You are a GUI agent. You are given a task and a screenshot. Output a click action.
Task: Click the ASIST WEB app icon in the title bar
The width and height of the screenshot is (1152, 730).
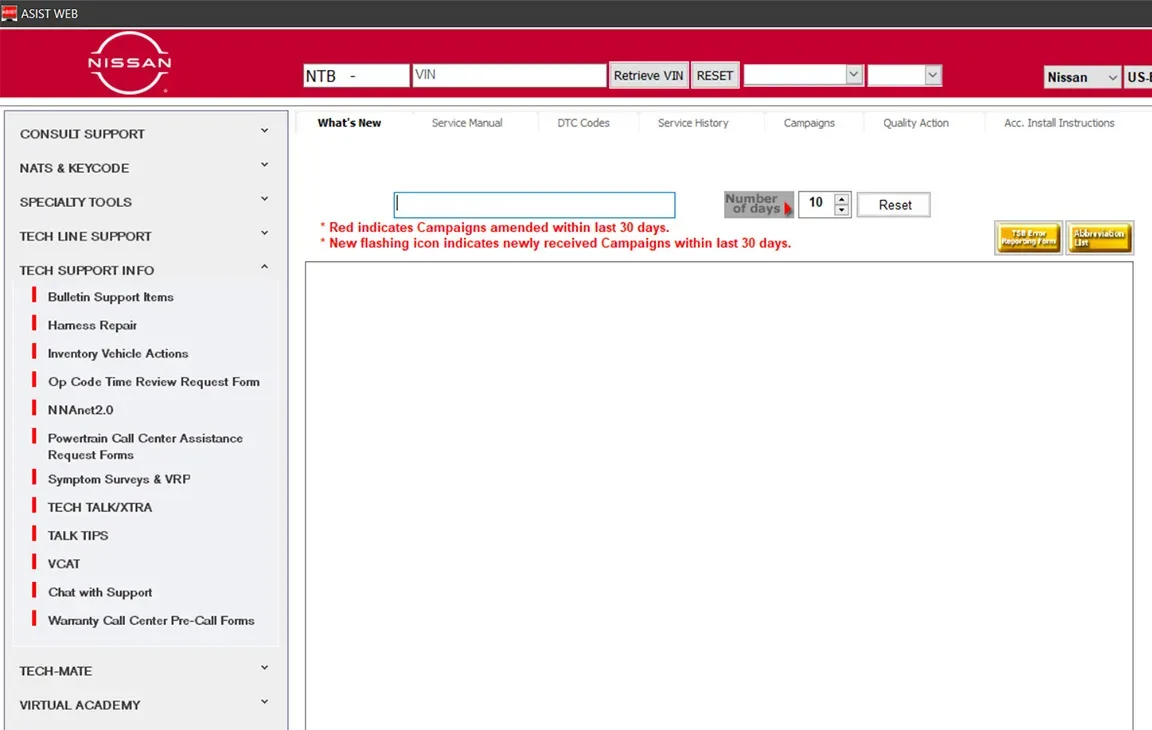coord(9,13)
